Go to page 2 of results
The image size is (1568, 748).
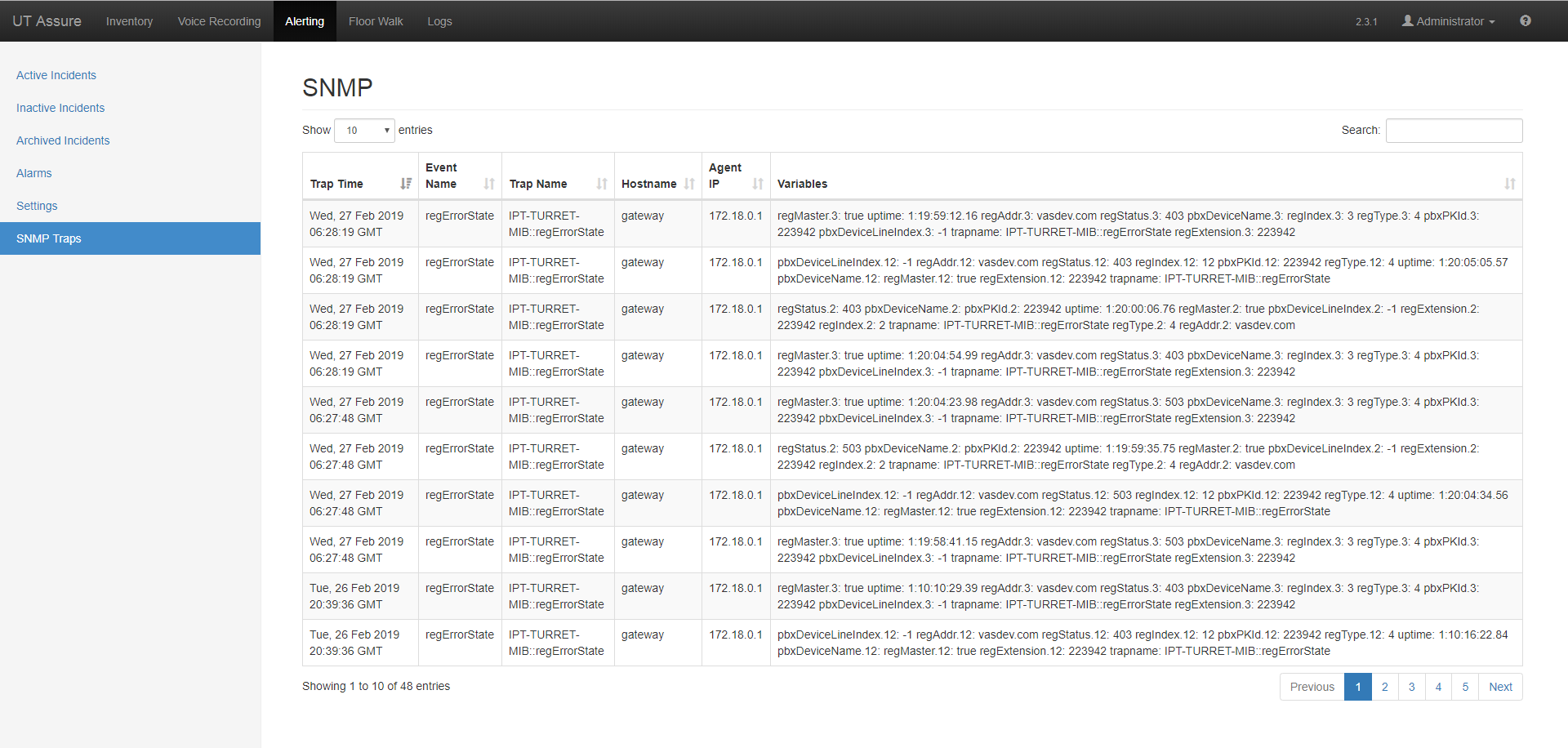(x=1385, y=687)
